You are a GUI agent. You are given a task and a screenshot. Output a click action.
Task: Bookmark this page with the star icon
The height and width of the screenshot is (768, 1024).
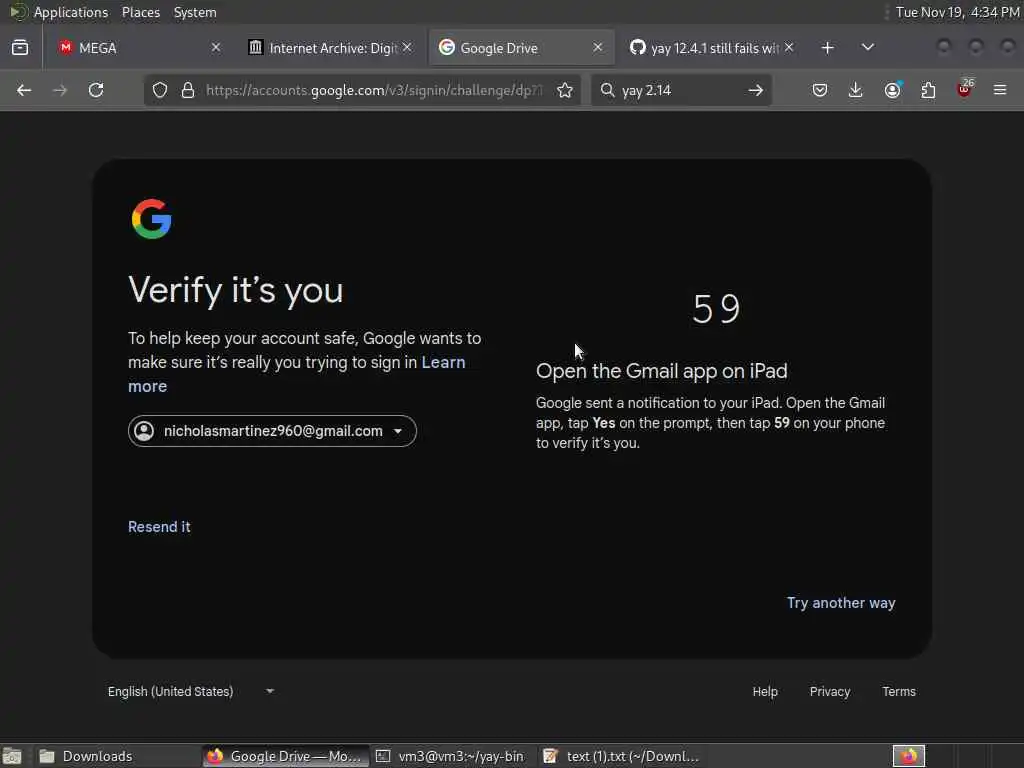coord(565,90)
